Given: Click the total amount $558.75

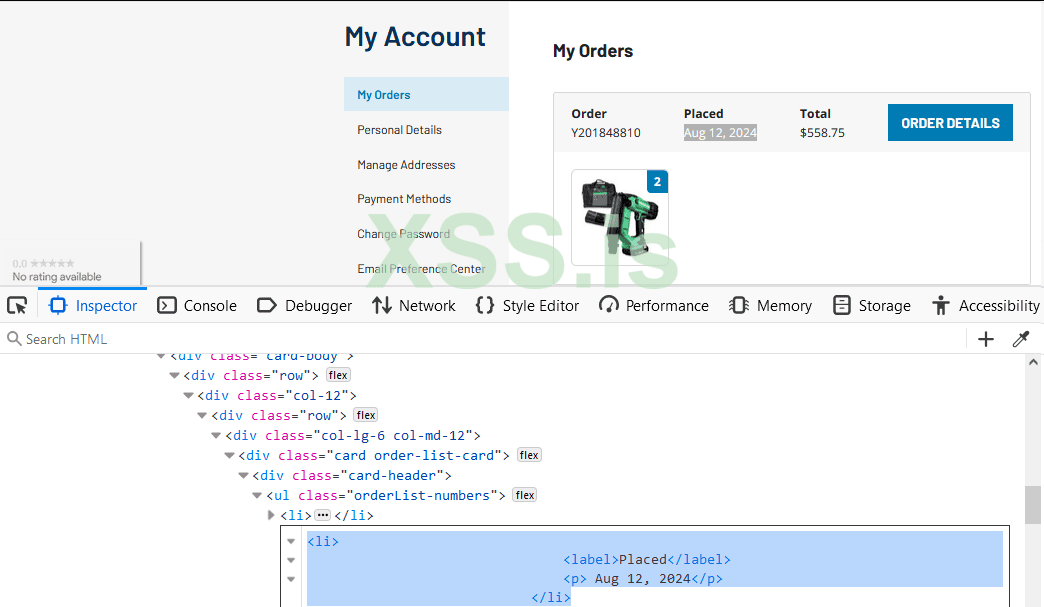Looking at the screenshot, I should coord(822,132).
